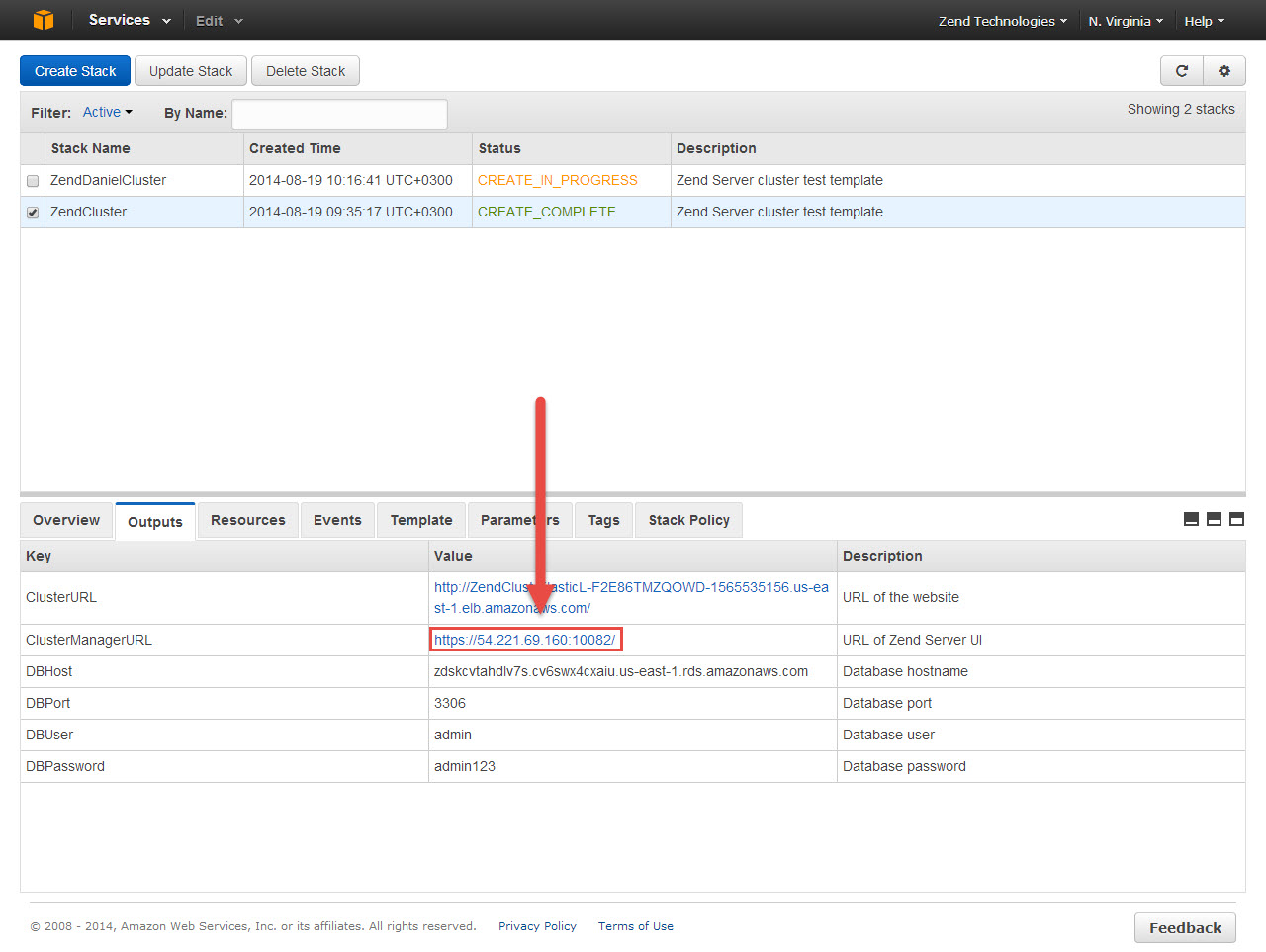The width and height of the screenshot is (1266, 952).
Task: Maximize the detail pane with last layout icon
Action: [1236, 519]
